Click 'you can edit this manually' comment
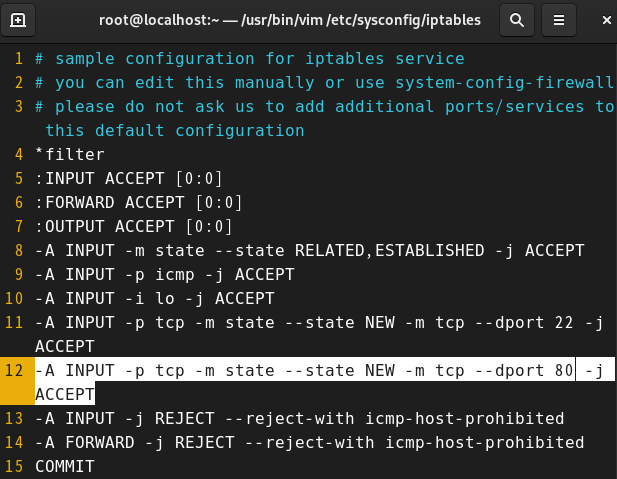 click(x=185, y=83)
